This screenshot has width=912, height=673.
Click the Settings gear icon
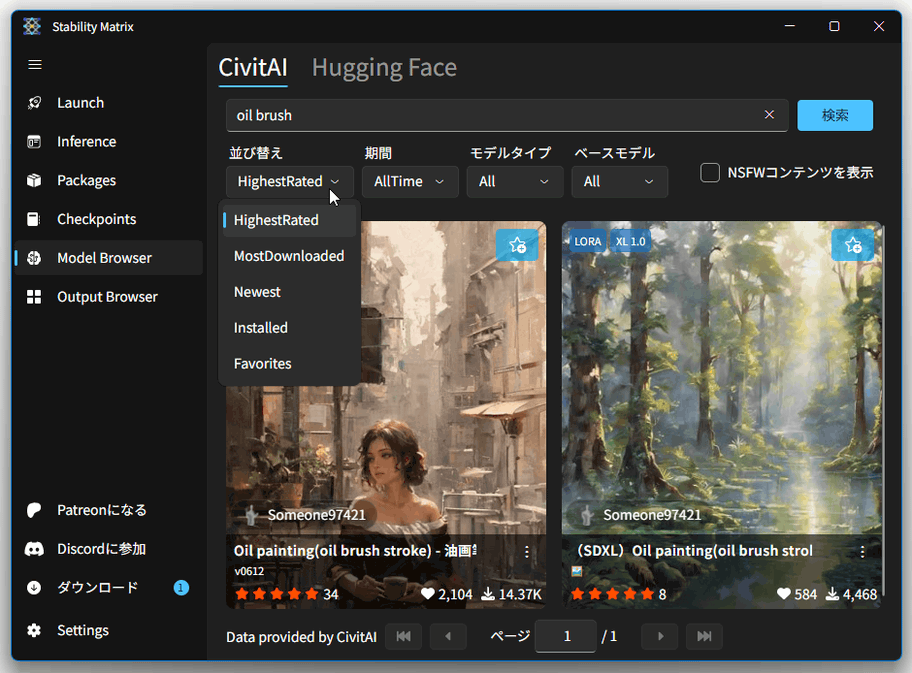click(34, 631)
